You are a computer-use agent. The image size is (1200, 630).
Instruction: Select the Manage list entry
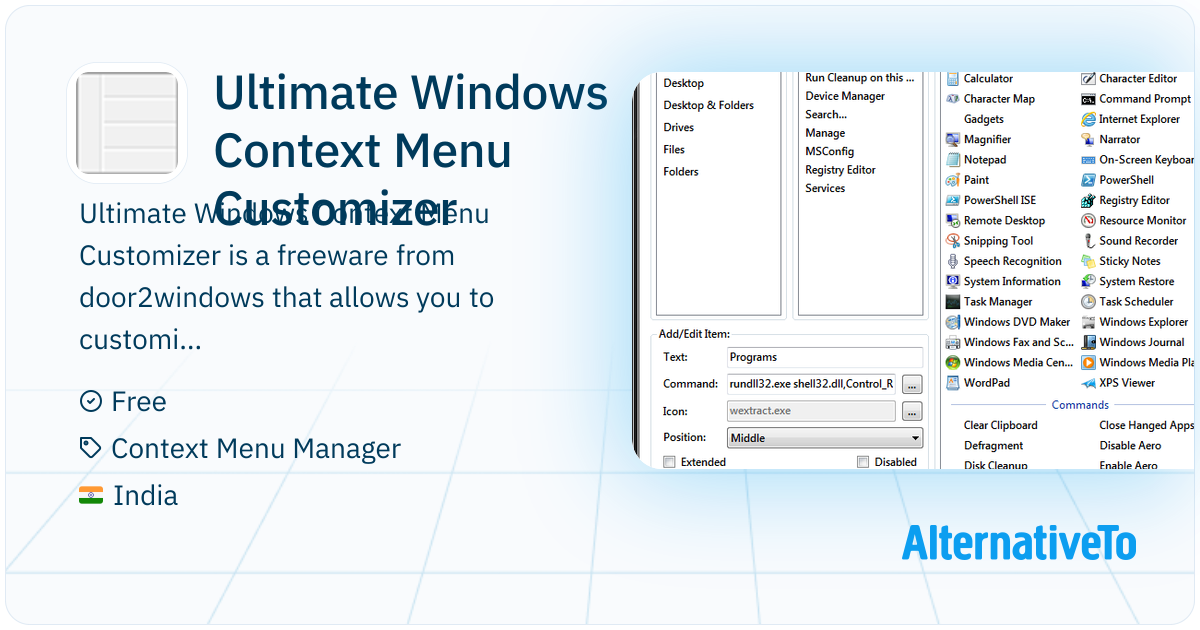point(825,133)
